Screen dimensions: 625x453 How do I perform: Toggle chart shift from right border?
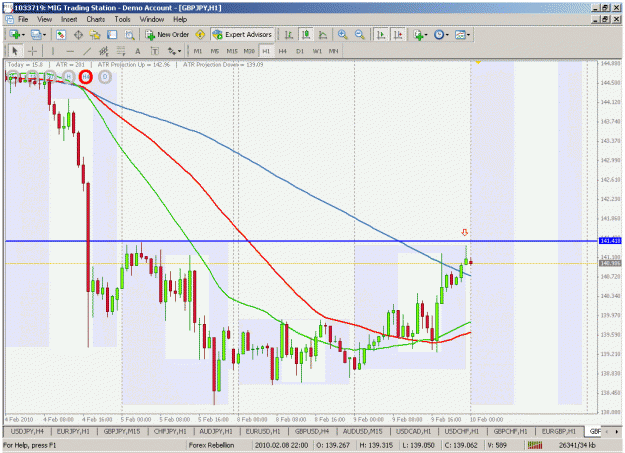(x=398, y=35)
